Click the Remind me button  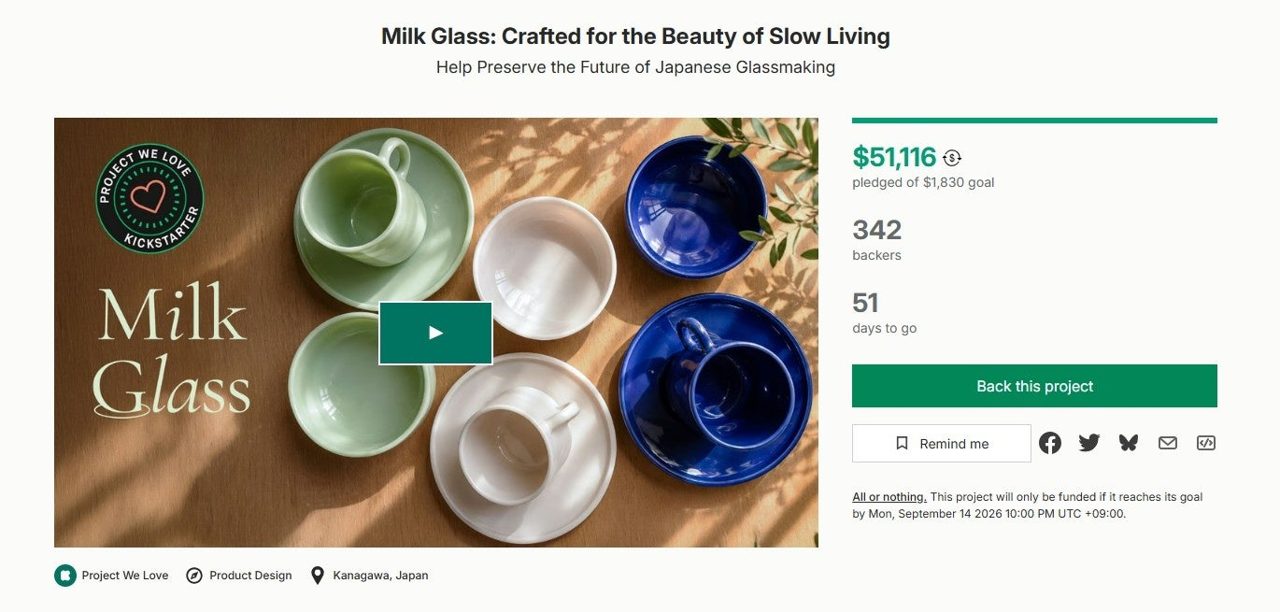941,443
